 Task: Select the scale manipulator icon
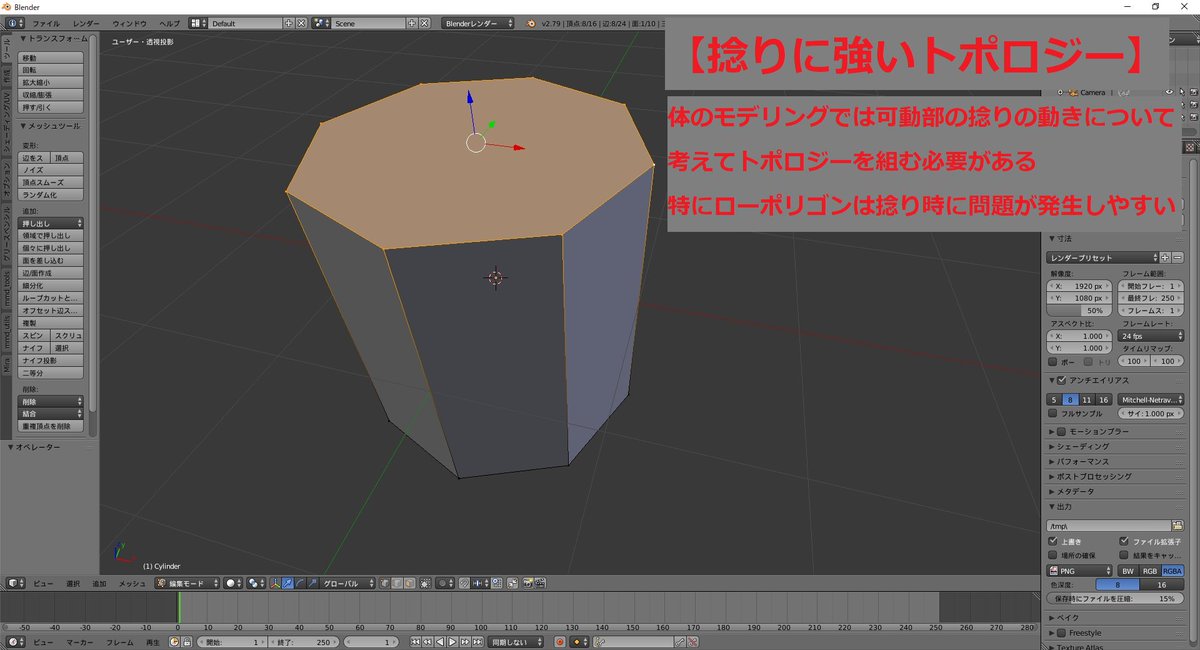(312, 583)
